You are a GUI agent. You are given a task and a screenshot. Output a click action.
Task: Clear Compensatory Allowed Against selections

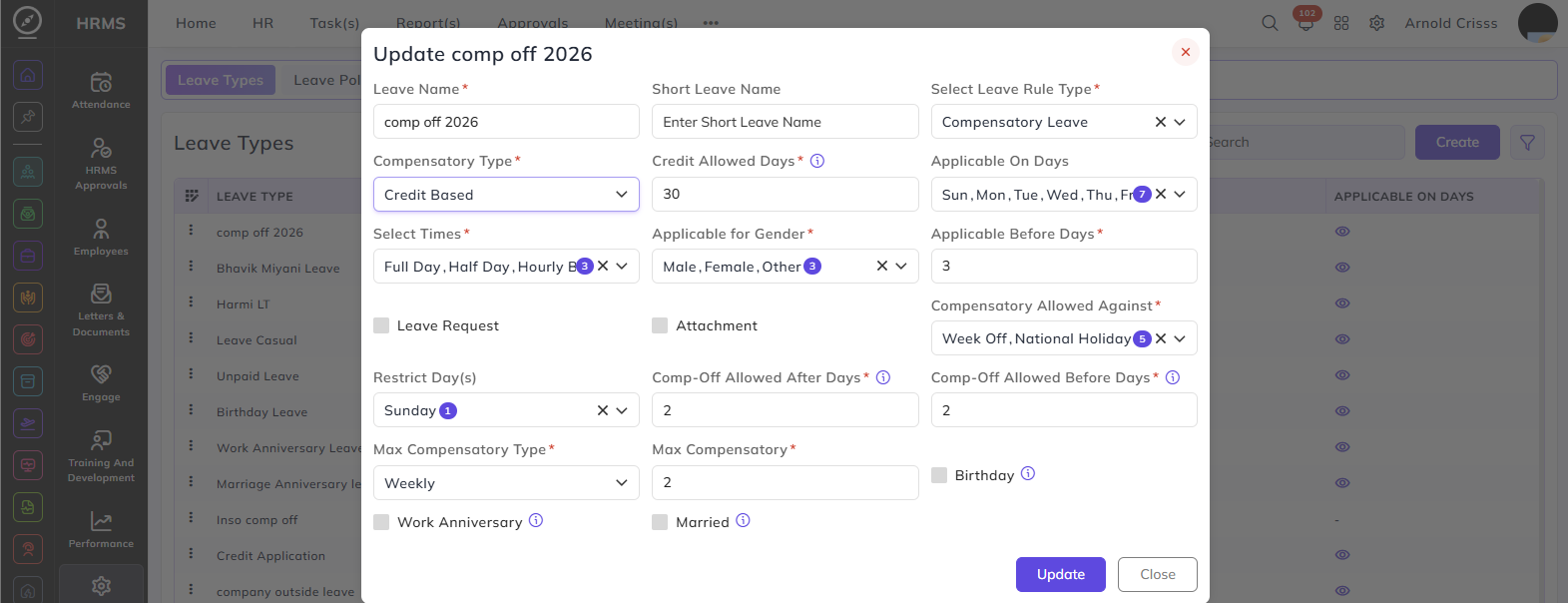pyautogui.click(x=1161, y=338)
